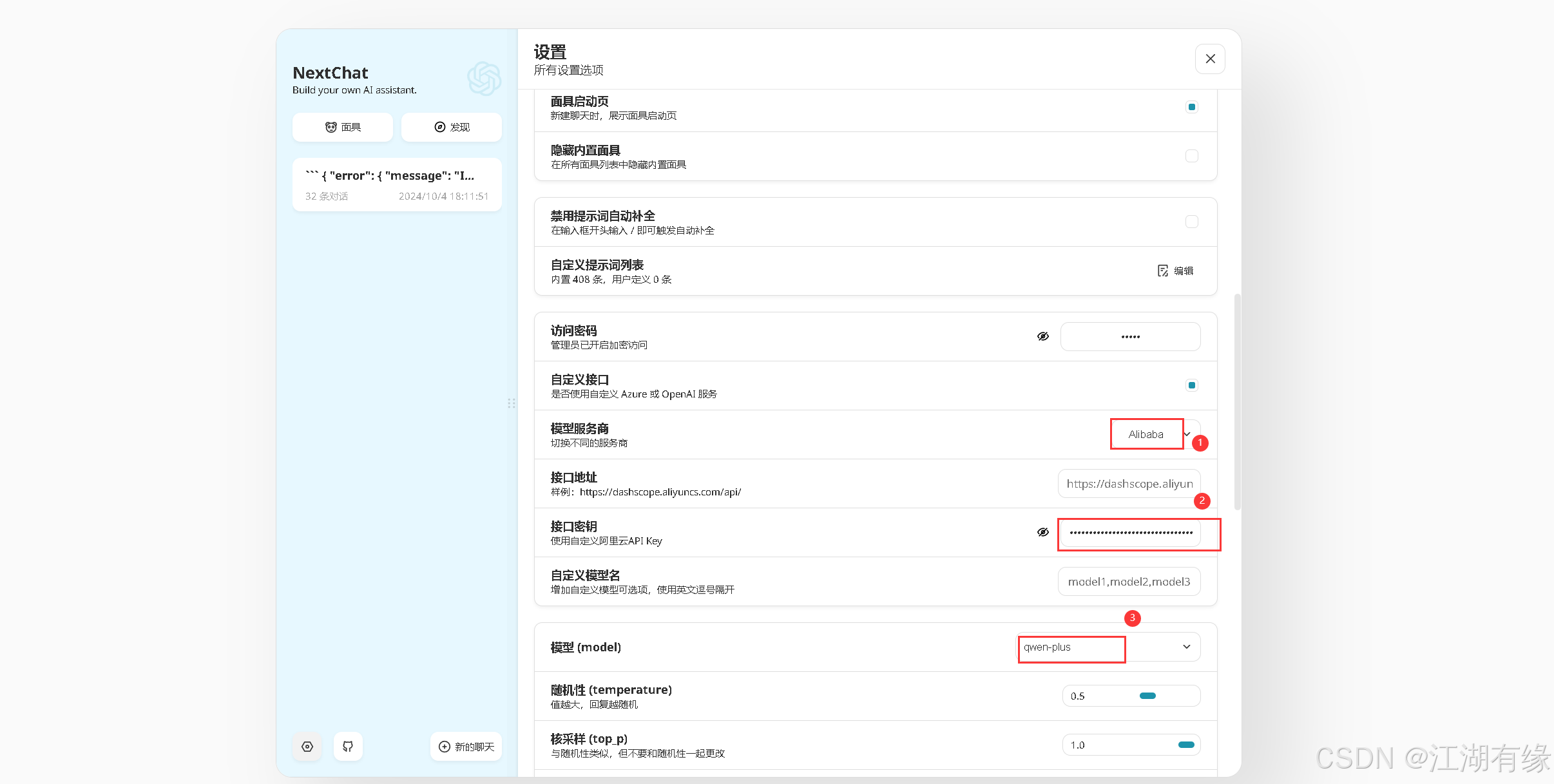
Task: Click the 设置 heading text
Action: tap(550, 52)
